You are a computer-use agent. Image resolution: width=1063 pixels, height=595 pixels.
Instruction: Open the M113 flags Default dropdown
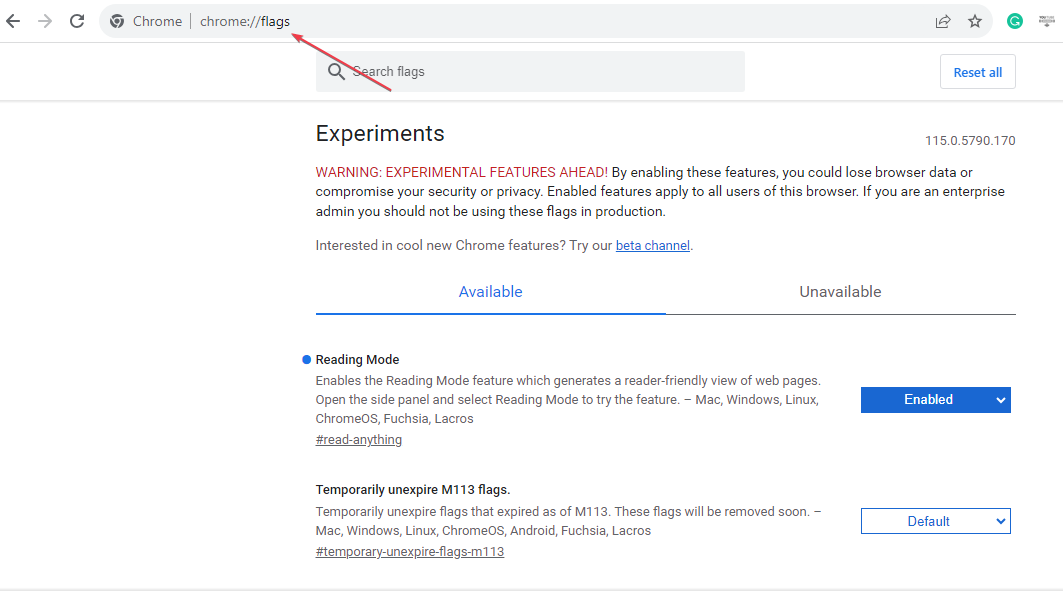935,521
